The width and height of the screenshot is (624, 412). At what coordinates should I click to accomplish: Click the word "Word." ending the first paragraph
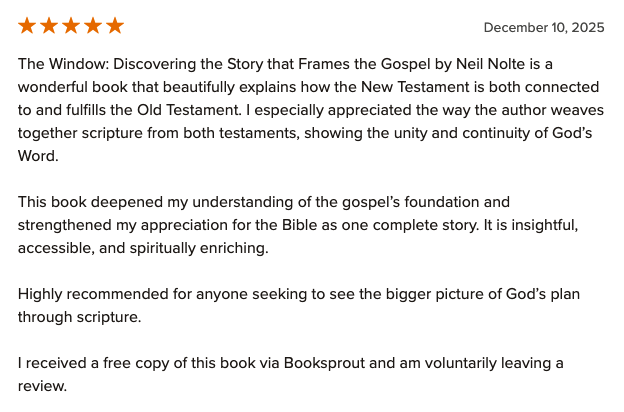click(38, 156)
